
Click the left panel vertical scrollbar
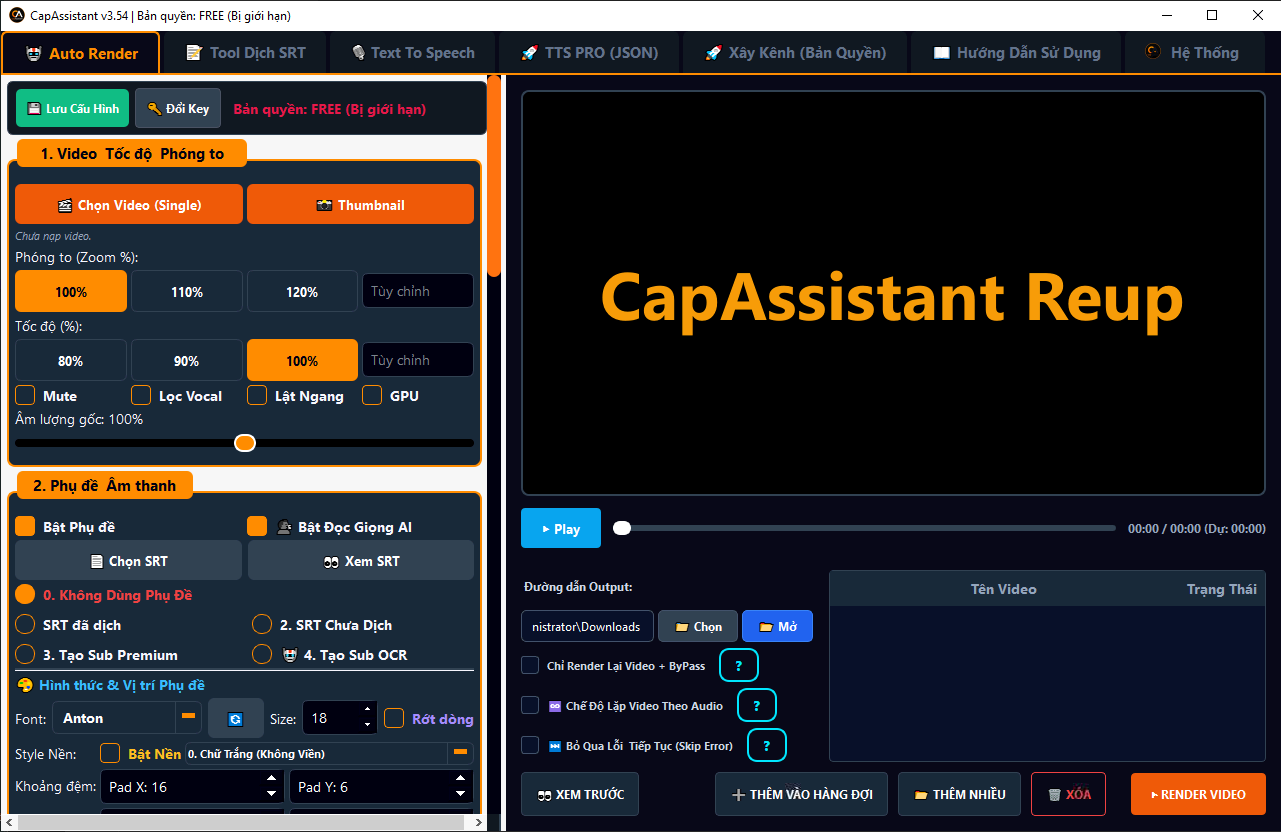pyautogui.click(x=494, y=177)
